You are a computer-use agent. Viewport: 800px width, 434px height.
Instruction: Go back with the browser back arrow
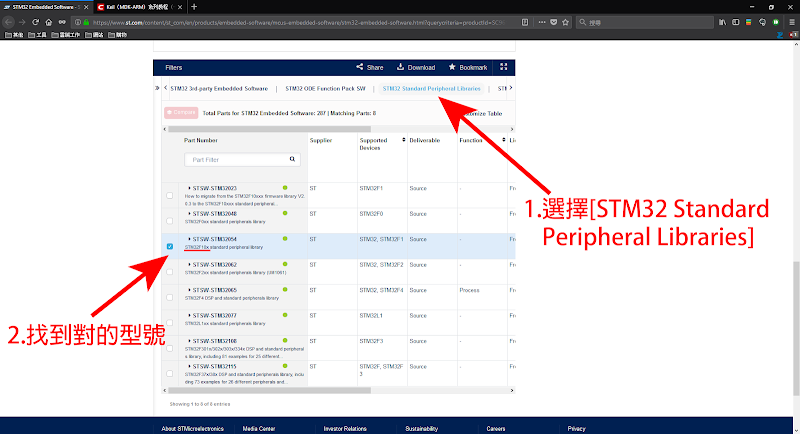point(8,22)
